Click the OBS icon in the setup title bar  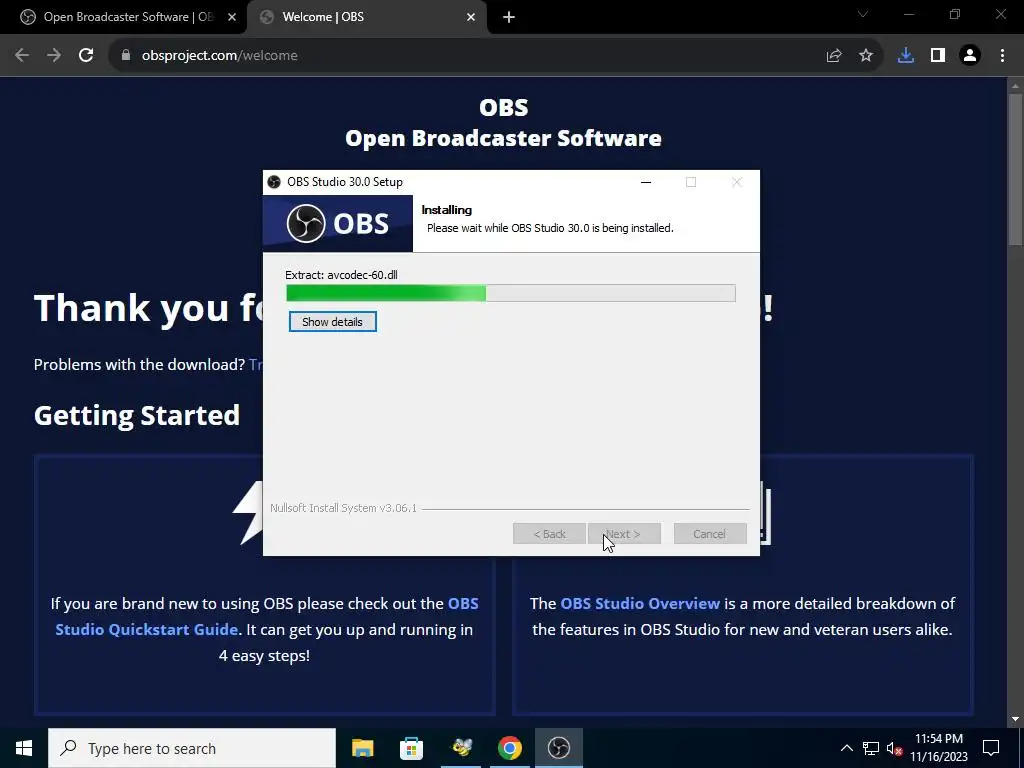coord(274,182)
